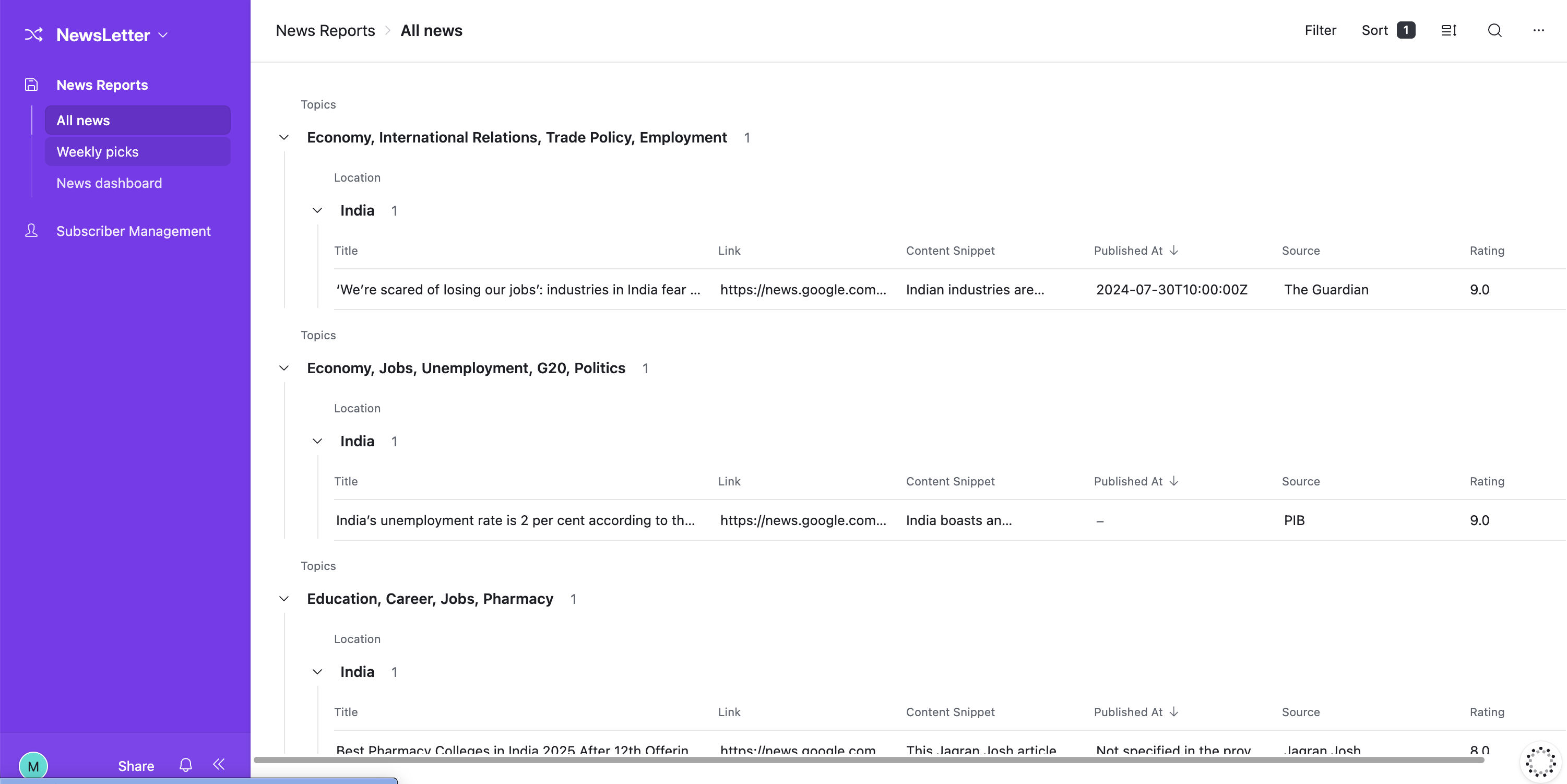
Task: Open the Filter options
Action: click(1320, 30)
